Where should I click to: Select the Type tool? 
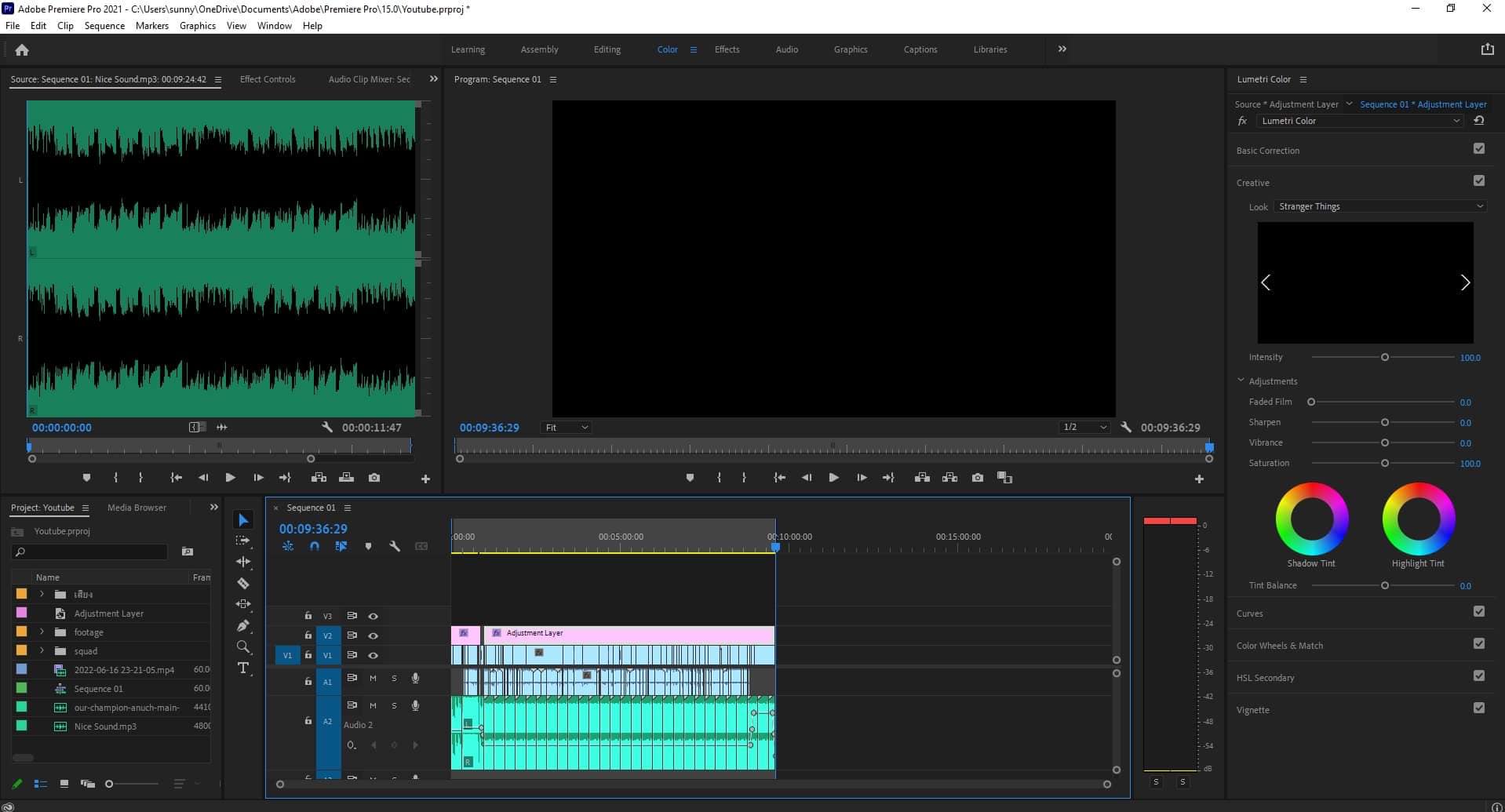click(x=243, y=668)
